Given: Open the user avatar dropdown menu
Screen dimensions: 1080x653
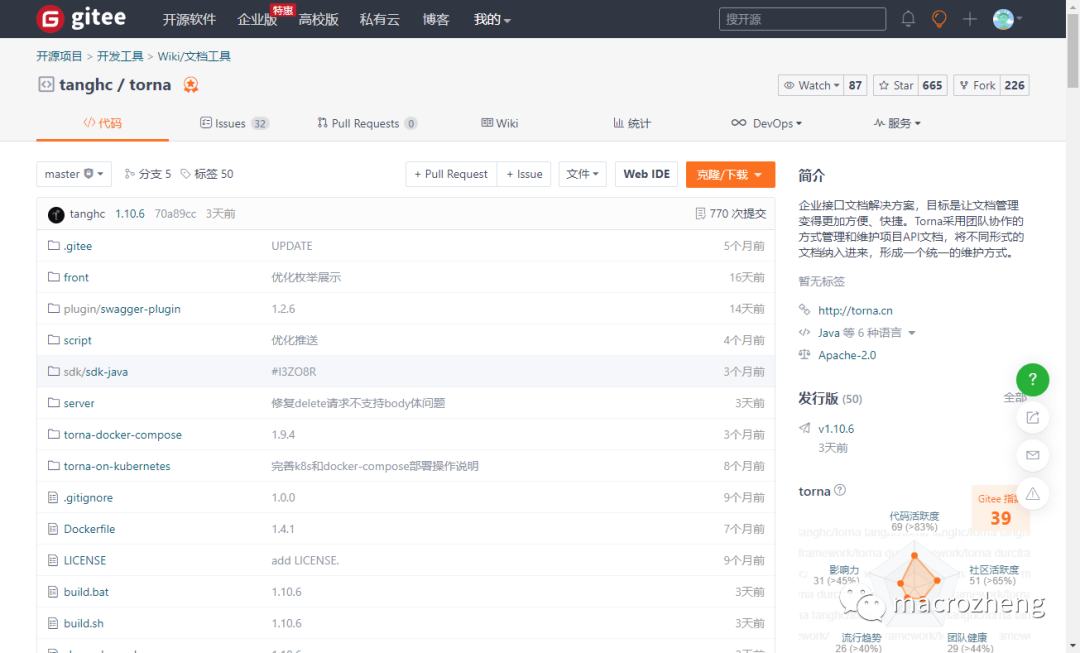Looking at the screenshot, I should tap(1004, 18).
